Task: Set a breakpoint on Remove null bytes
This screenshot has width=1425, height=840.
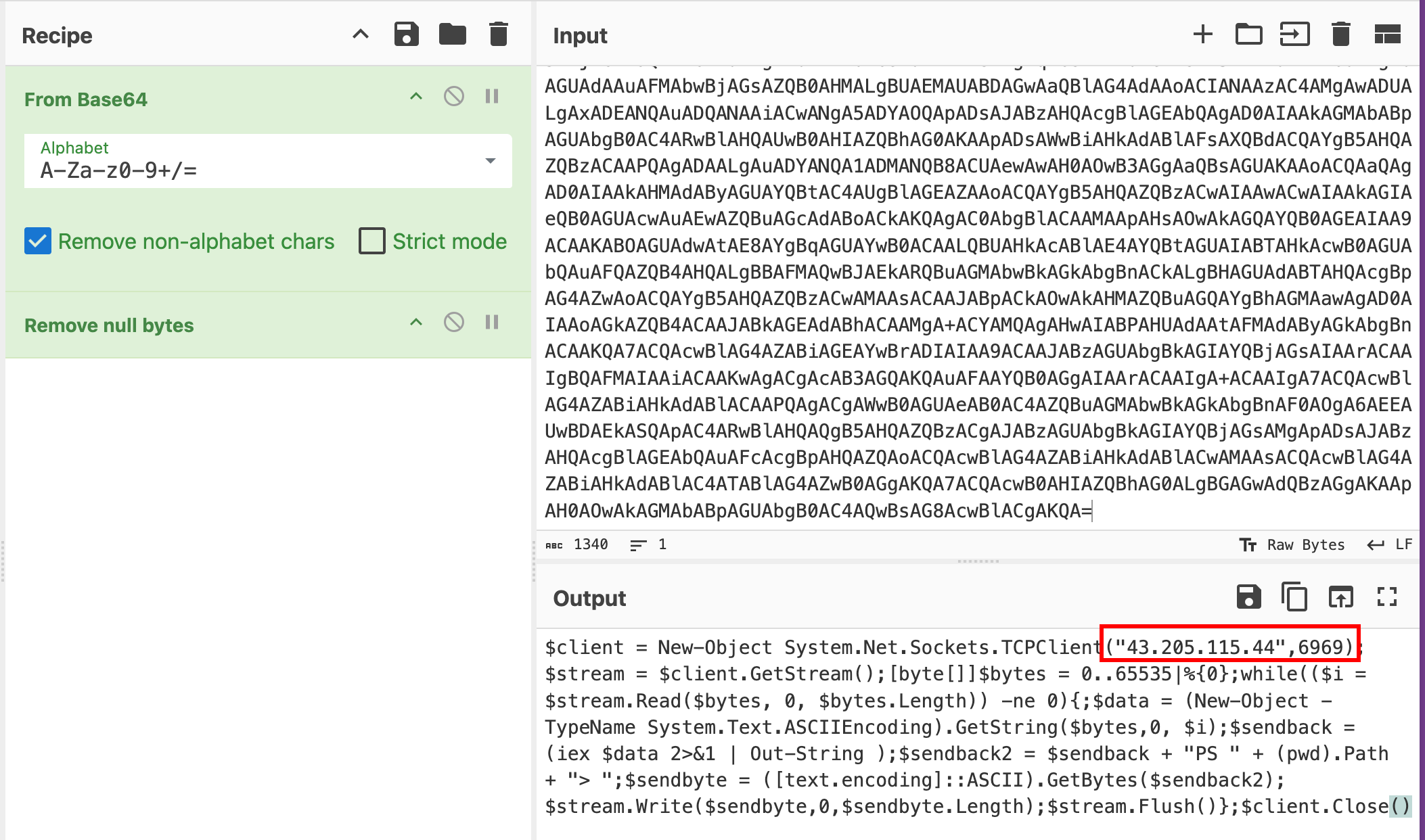Action: (492, 323)
